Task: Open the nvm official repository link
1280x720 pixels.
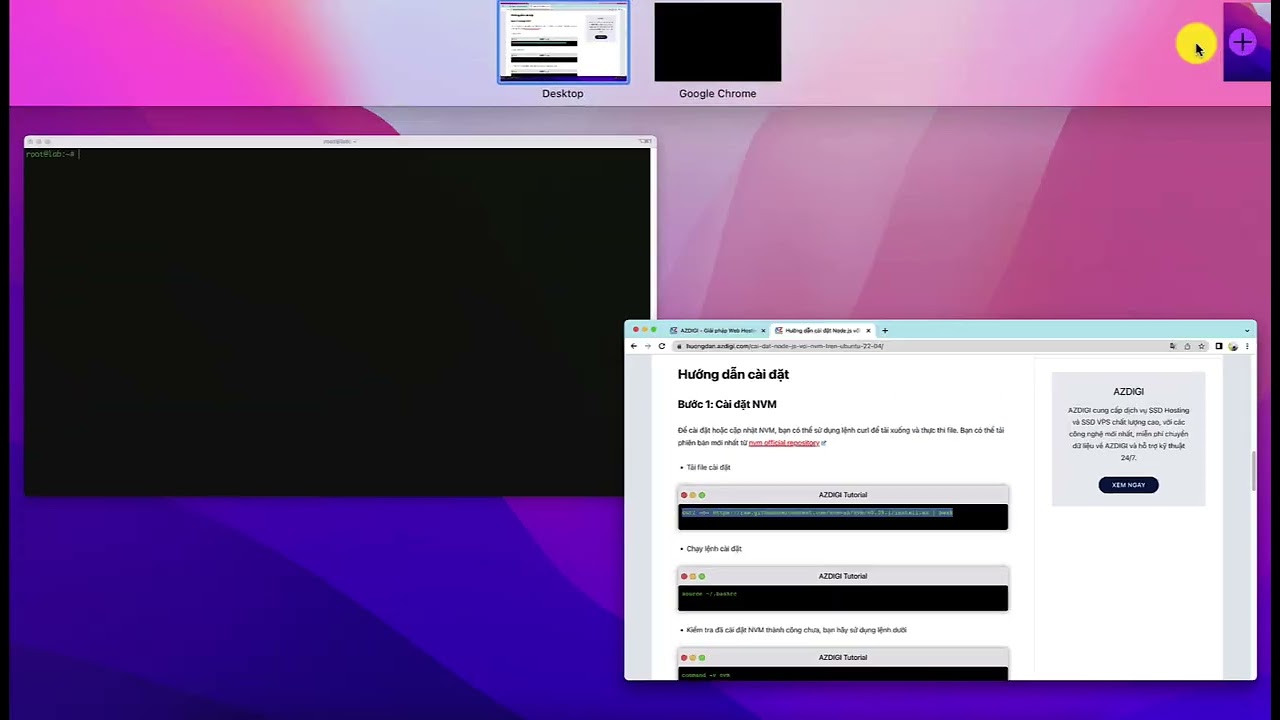Action: [x=784, y=443]
